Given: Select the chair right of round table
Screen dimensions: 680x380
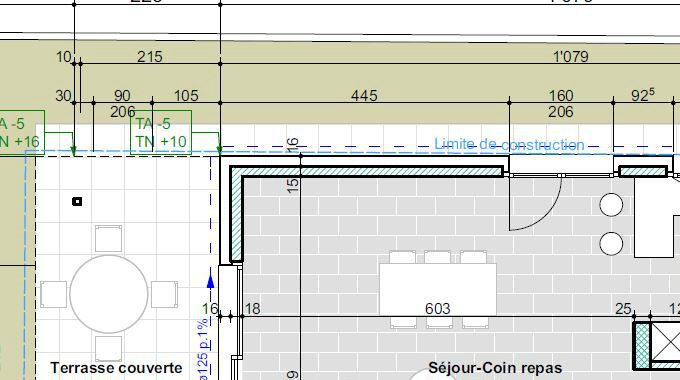Looking at the screenshot, I should 164,295.
